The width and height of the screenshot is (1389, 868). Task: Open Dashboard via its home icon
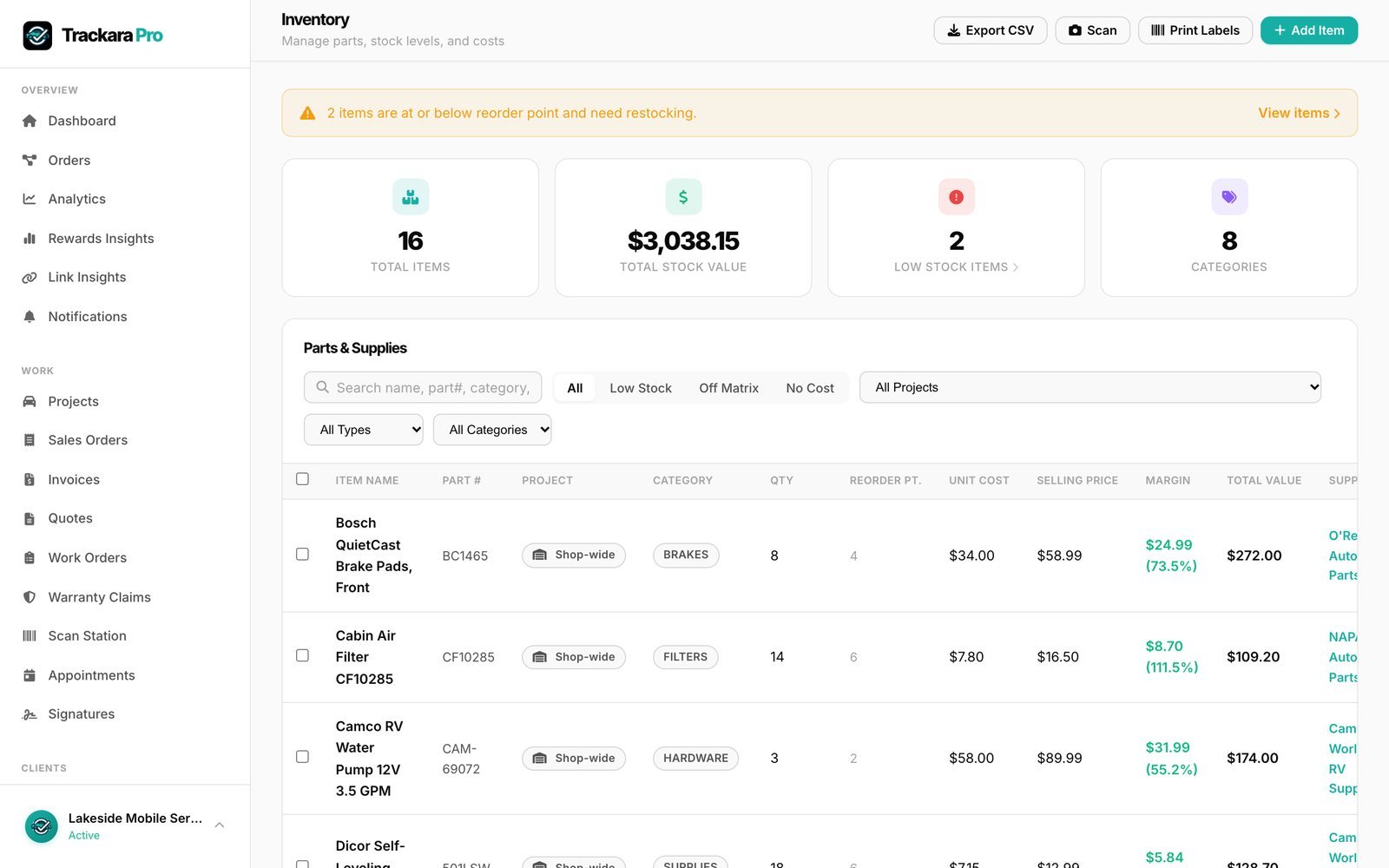(x=30, y=121)
